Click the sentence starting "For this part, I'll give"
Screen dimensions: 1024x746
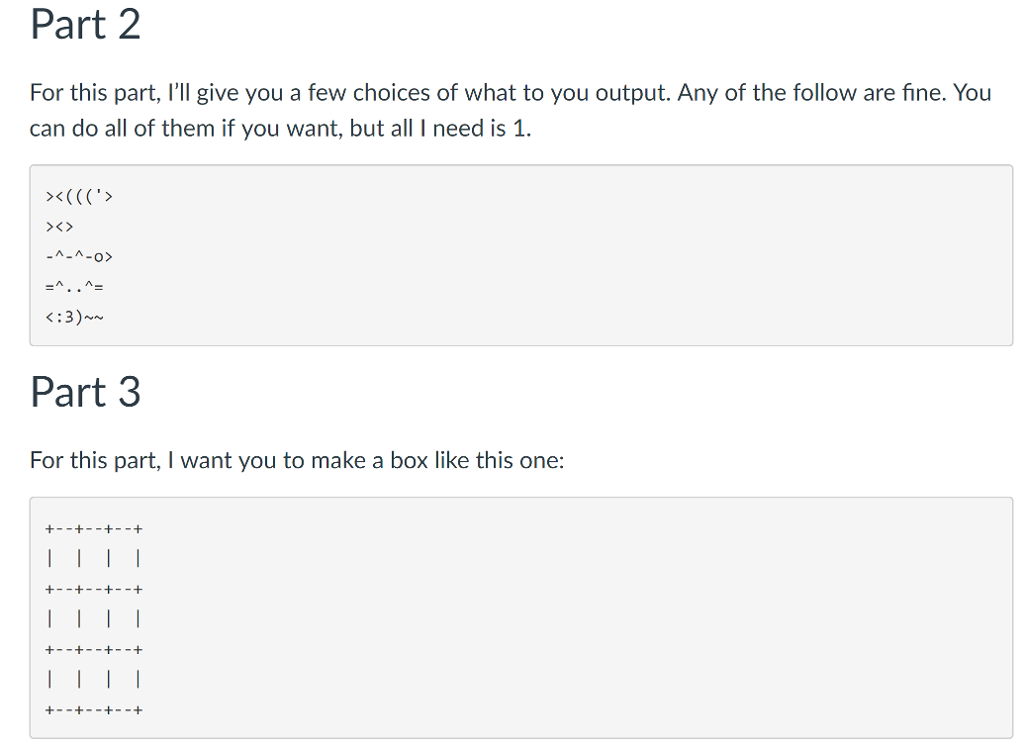(x=352, y=93)
